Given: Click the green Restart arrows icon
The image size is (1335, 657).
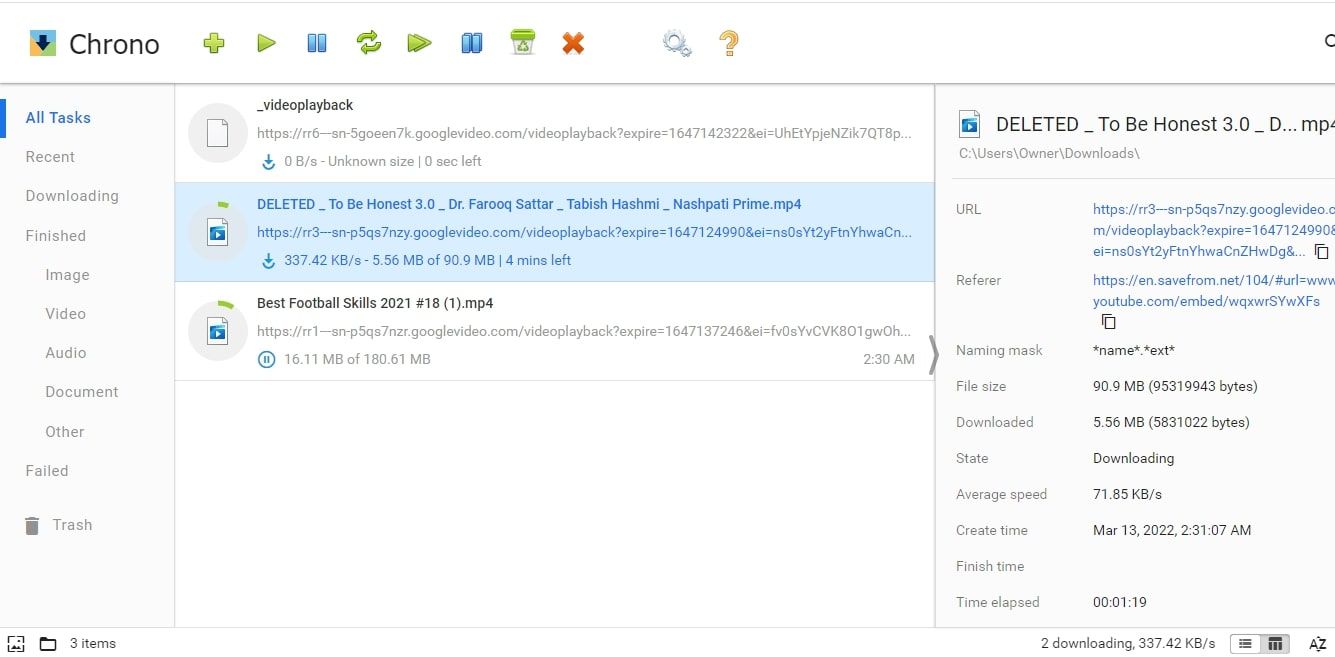Looking at the screenshot, I should click(369, 43).
